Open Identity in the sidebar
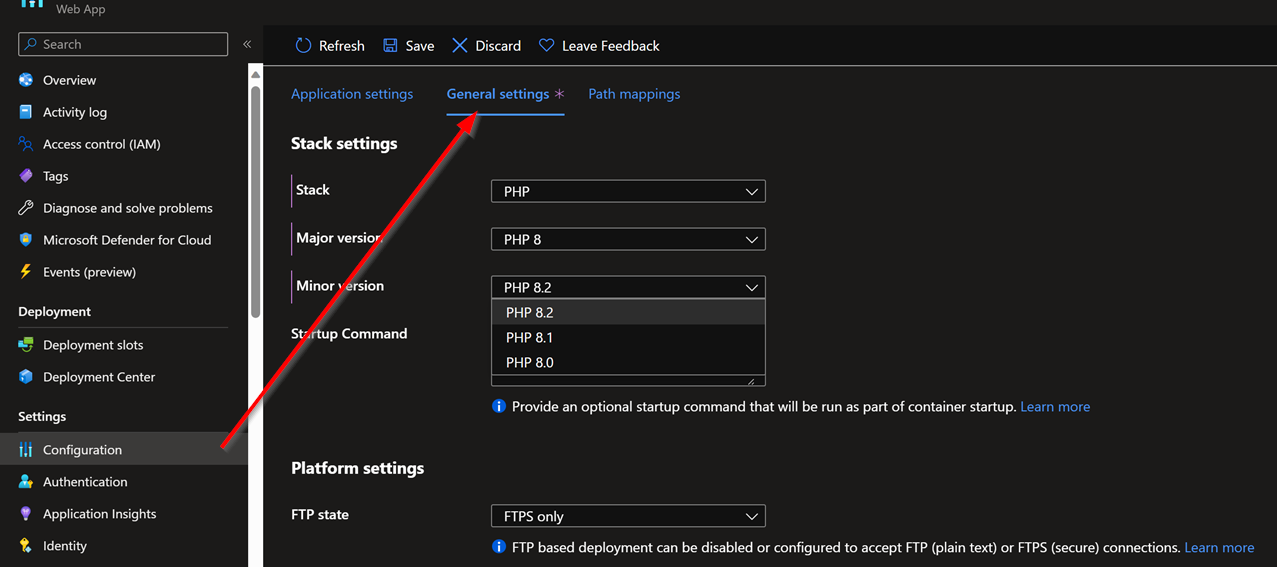1277x567 pixels. tap(65, 546)
